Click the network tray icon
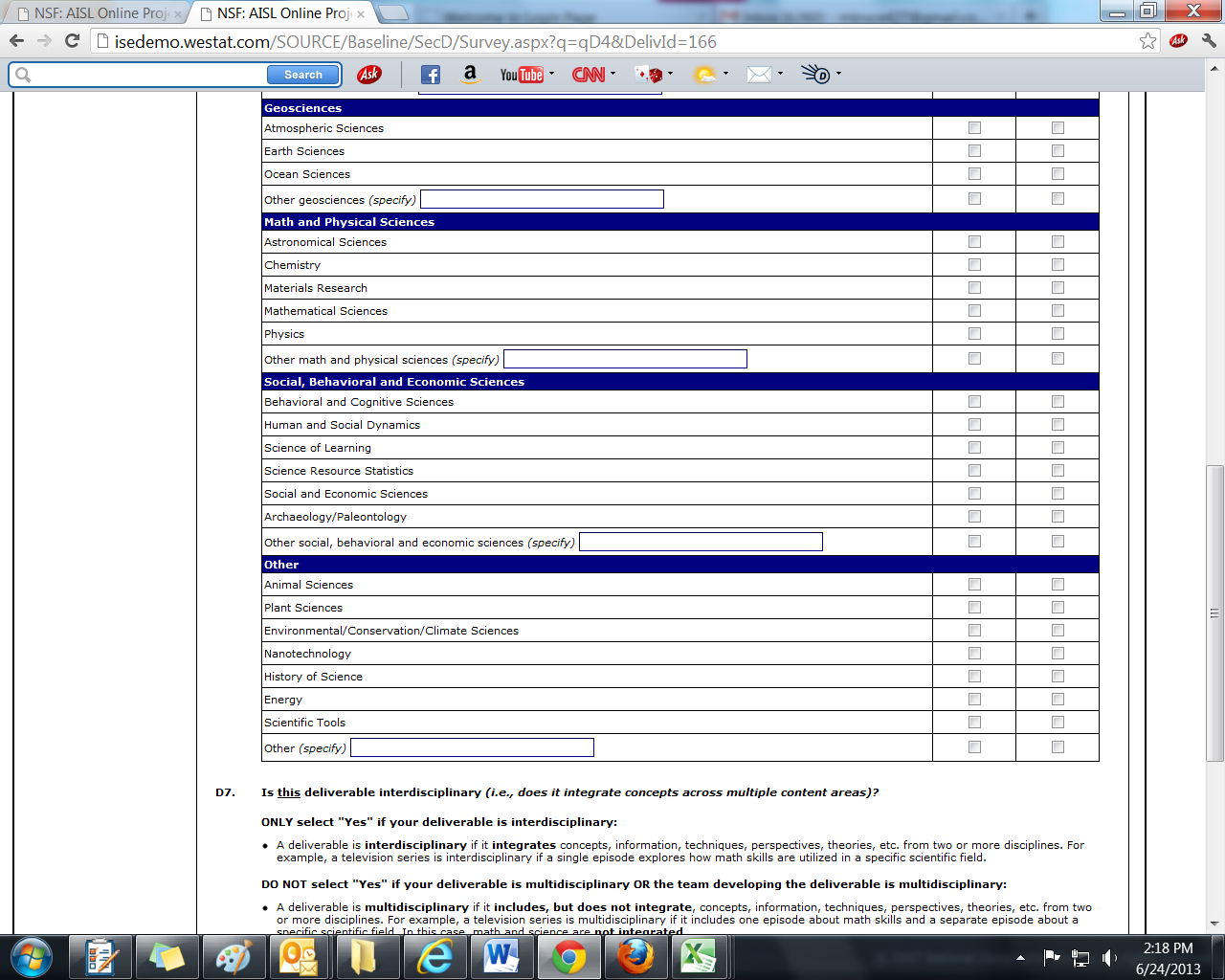 pos(1080,957)
